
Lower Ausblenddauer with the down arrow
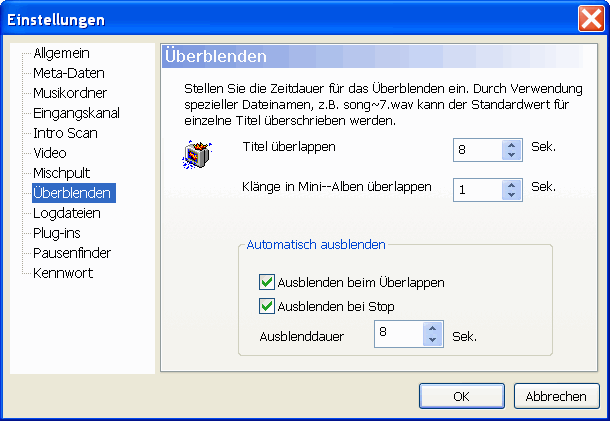[432, 340]
